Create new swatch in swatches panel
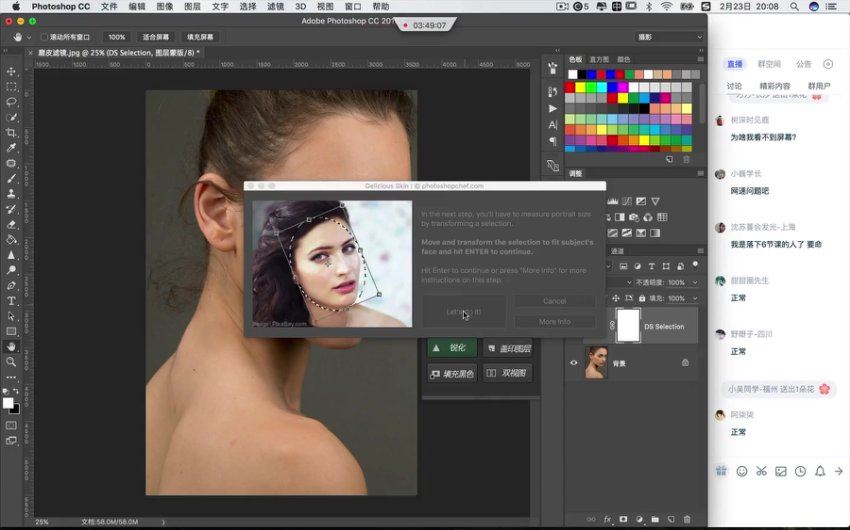This screenshot has height=530, width=850. pyautogui.click(x=669, y=159)
